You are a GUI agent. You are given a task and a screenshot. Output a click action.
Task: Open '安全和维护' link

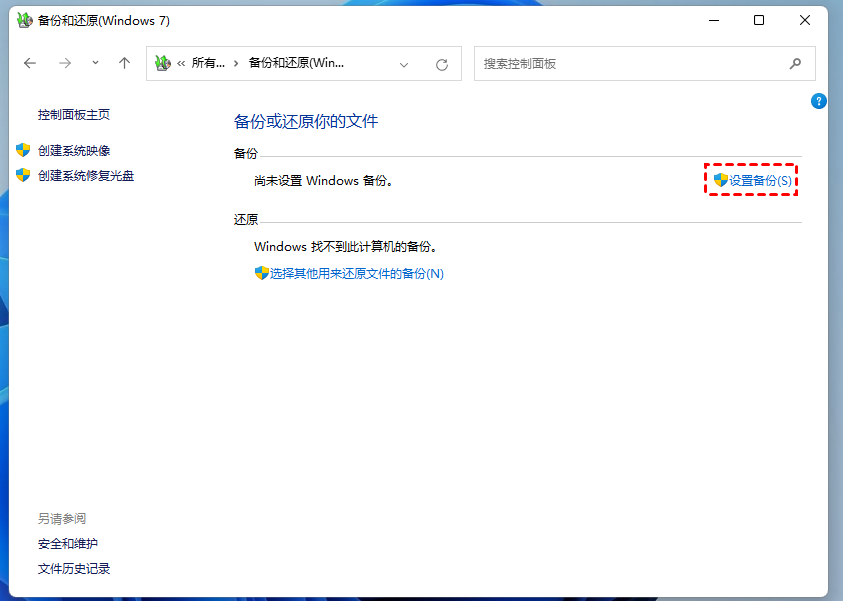click(68, 544)
